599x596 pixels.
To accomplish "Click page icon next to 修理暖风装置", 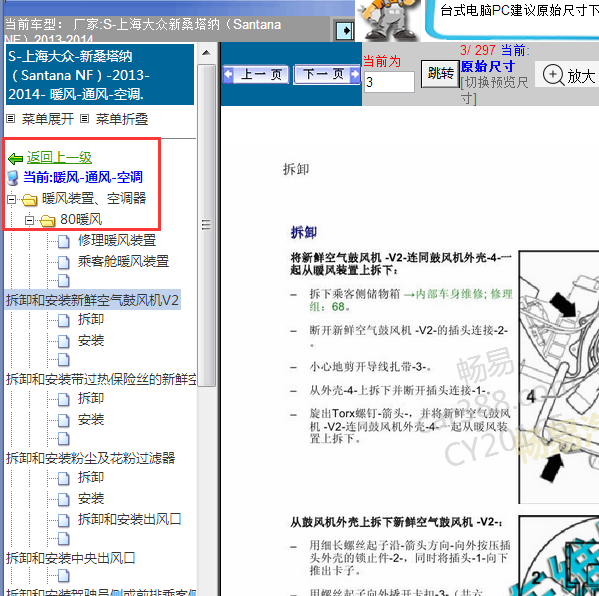I will click(x=64, y=241).
